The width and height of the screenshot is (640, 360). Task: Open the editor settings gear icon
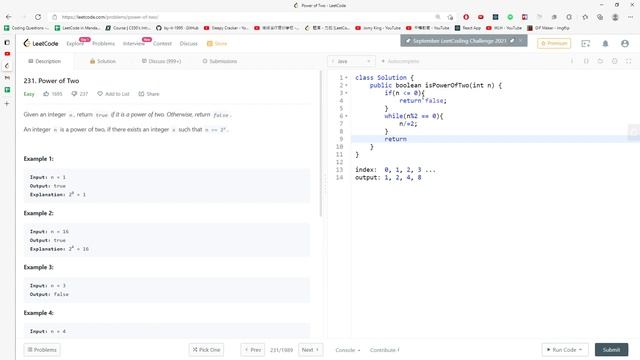click(614, 61)
